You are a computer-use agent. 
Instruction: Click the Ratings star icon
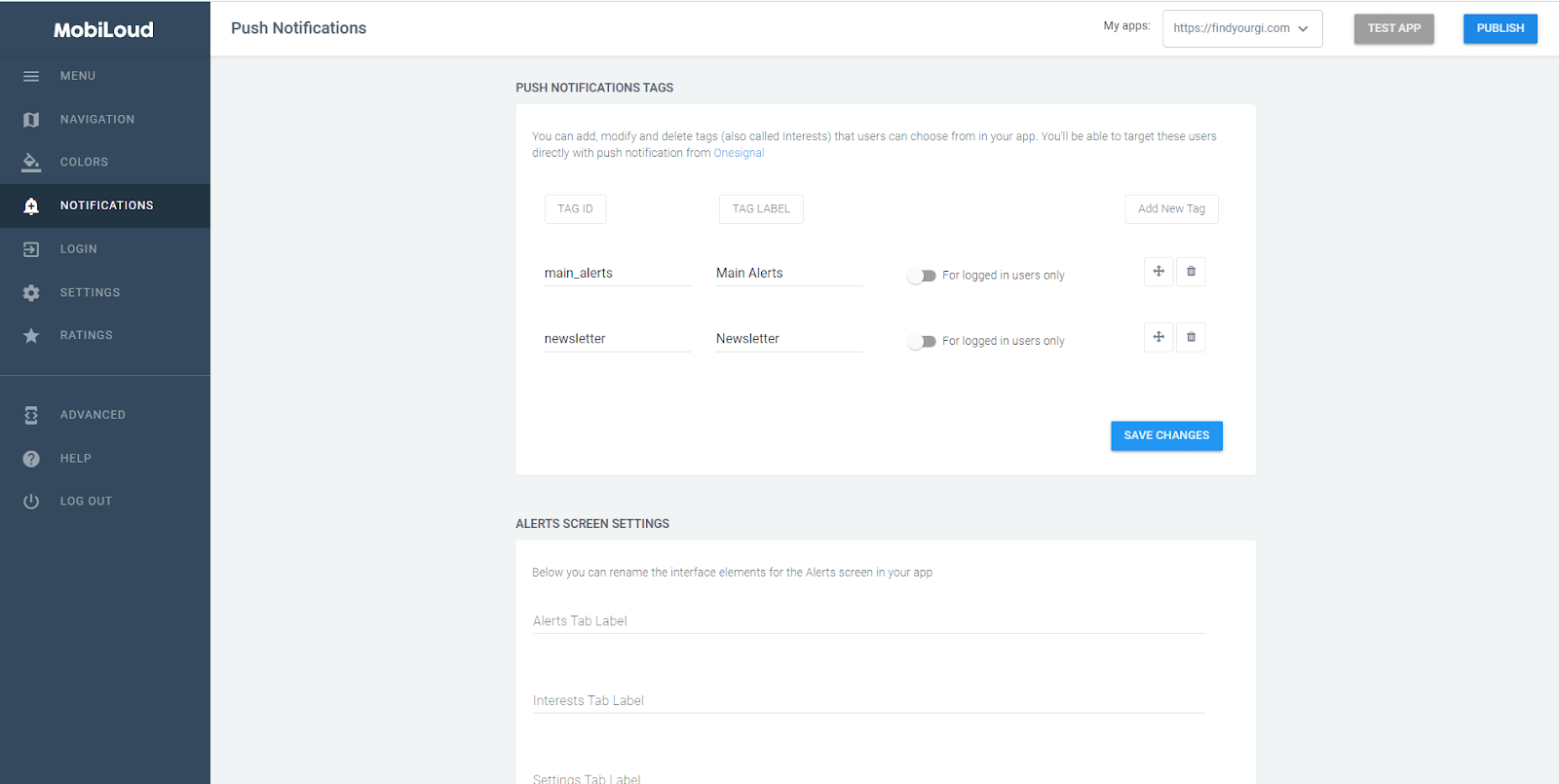pyautogui.click(x=31, y=335)
